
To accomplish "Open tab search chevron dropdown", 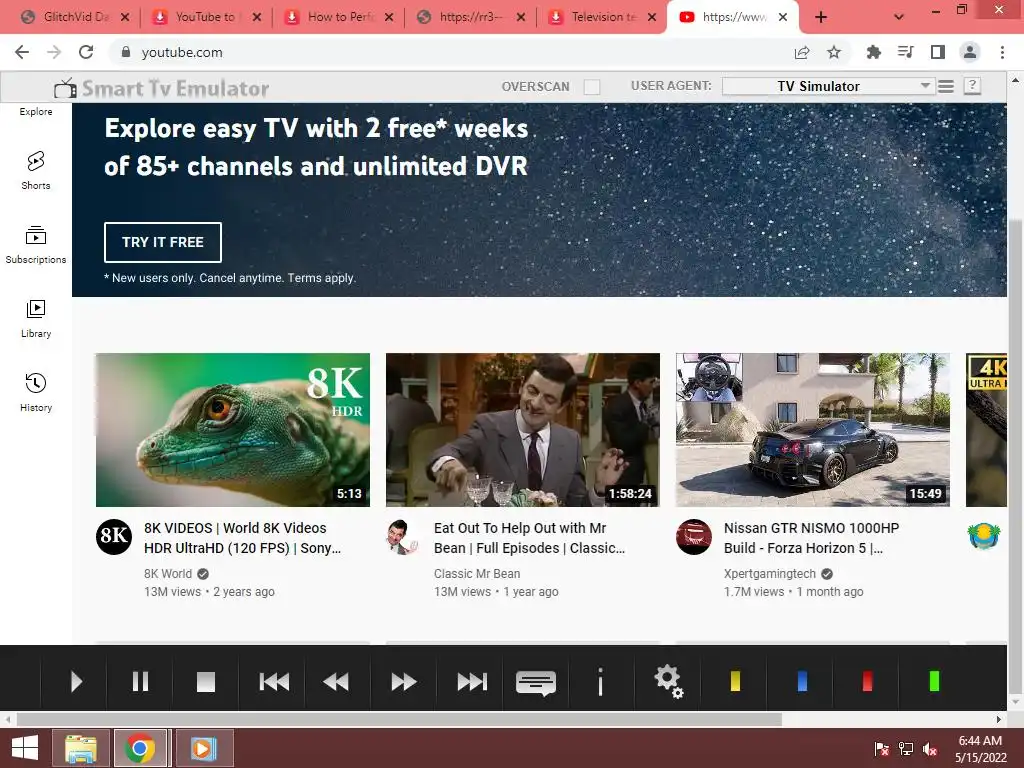I will (x=899, y=18).
